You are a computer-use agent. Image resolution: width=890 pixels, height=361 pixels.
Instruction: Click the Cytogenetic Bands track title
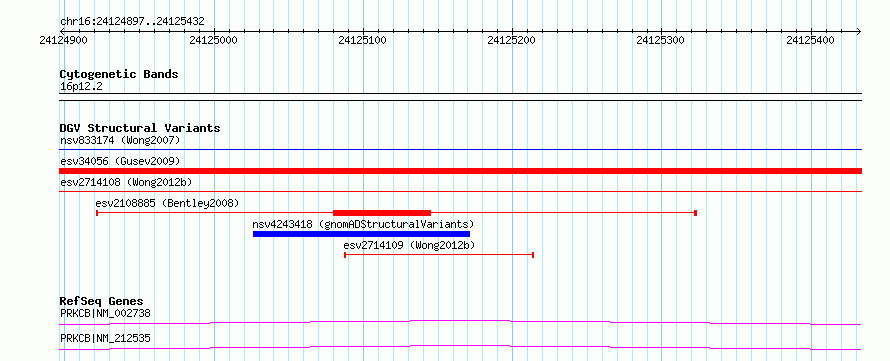pos(119,74)
